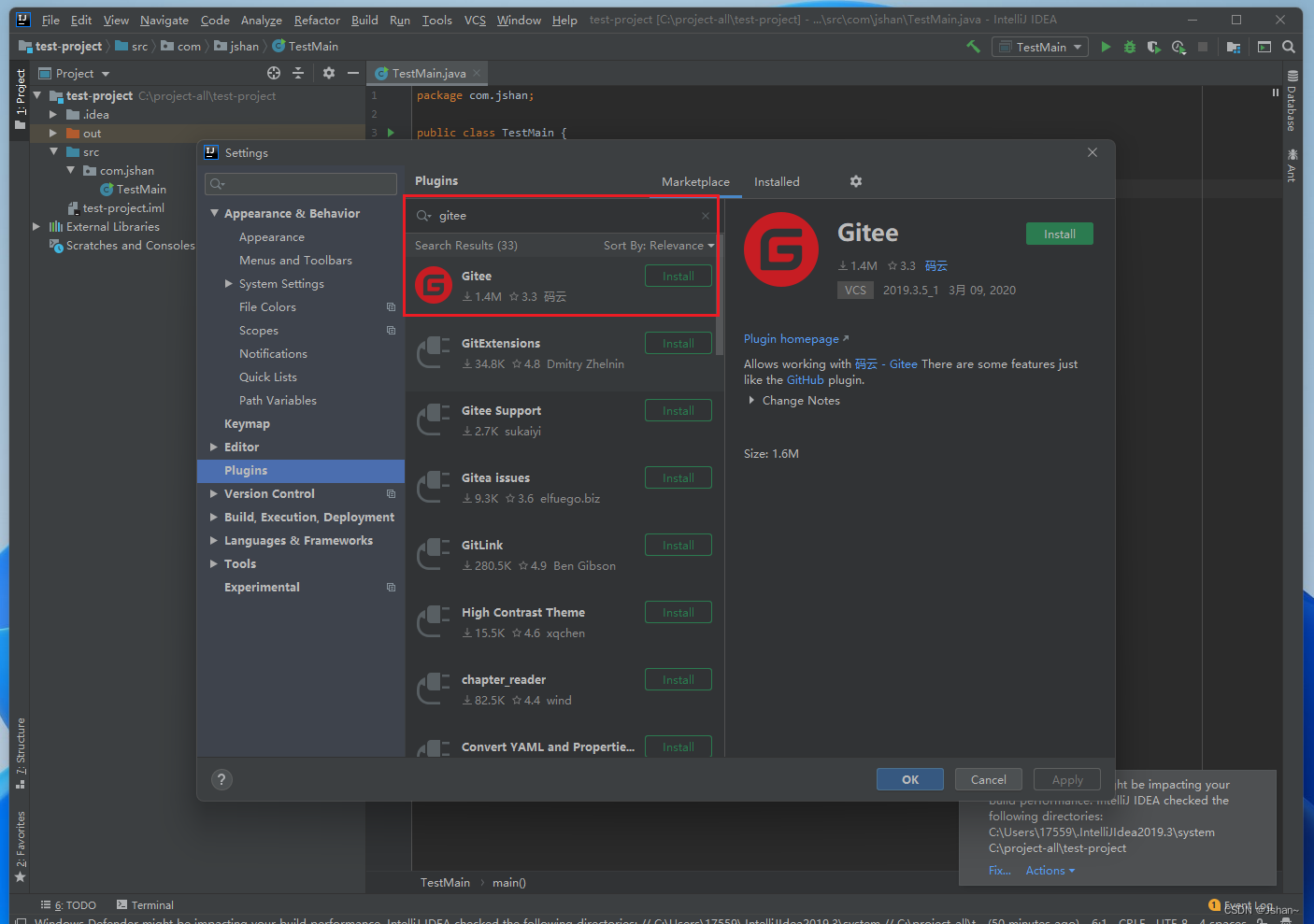Image resolution: width=1314 pixels, height=924 pixels.
Task: Click the OK button in Settings
Action: (x=909, y=779)
